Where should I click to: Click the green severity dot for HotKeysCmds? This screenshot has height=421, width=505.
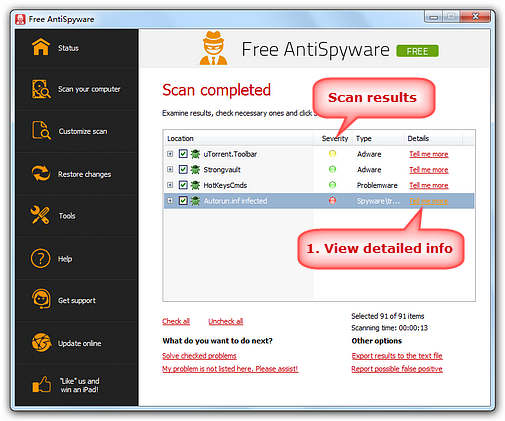click(x=332, y=185)
